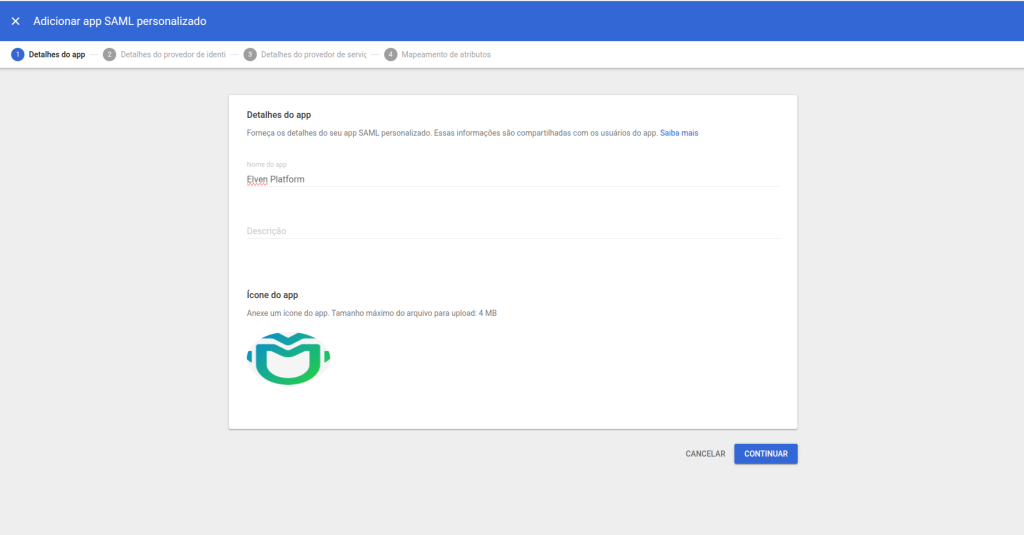The image size is (1024, 535).
Task: Switch to 'Detalhes do provedor de serviço' step
Action: [313, 54]
